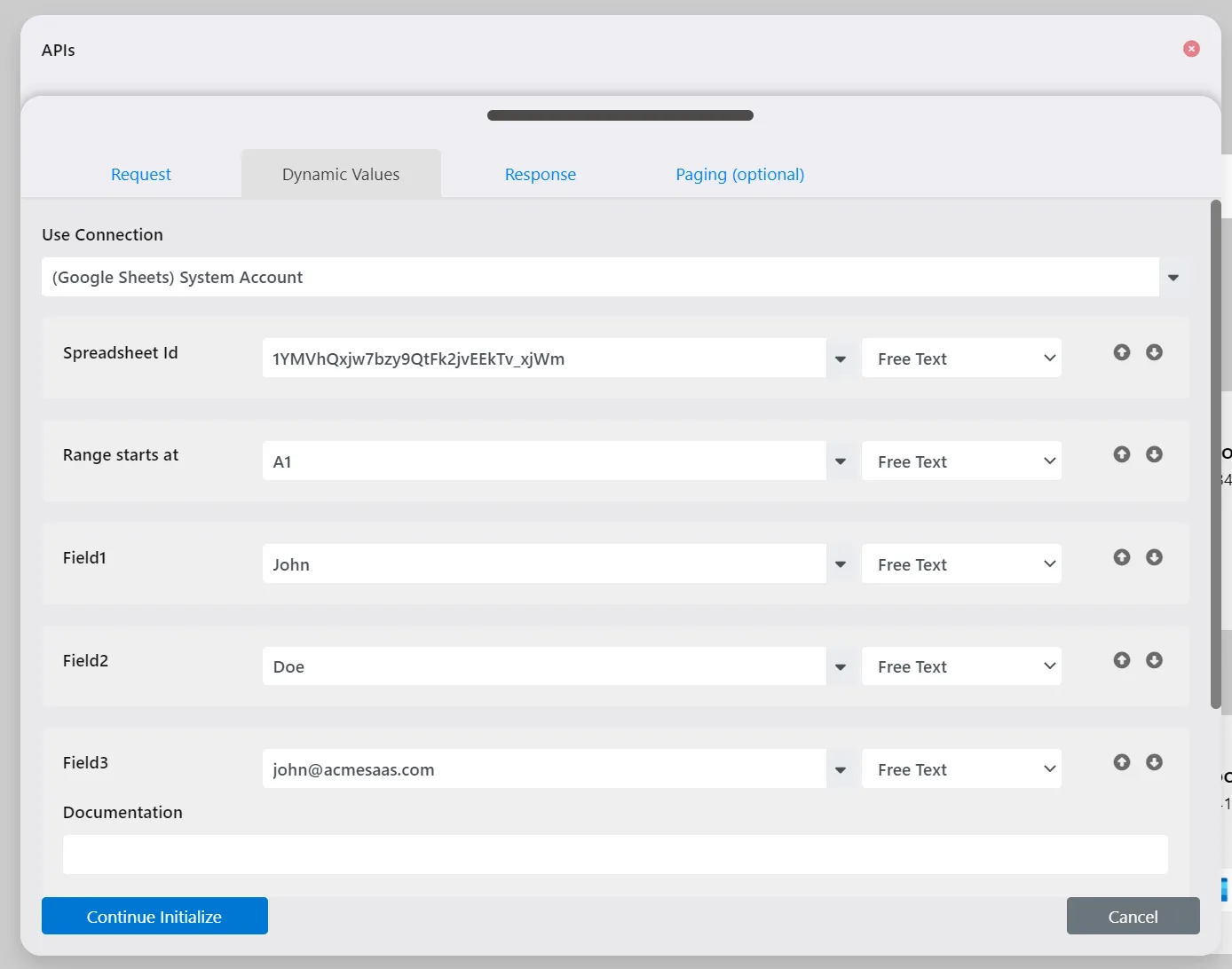Click the dark drag handle bar
The width and height of the screenshot is (1232, 969).
pyautogui.click(x=620, y=115)
